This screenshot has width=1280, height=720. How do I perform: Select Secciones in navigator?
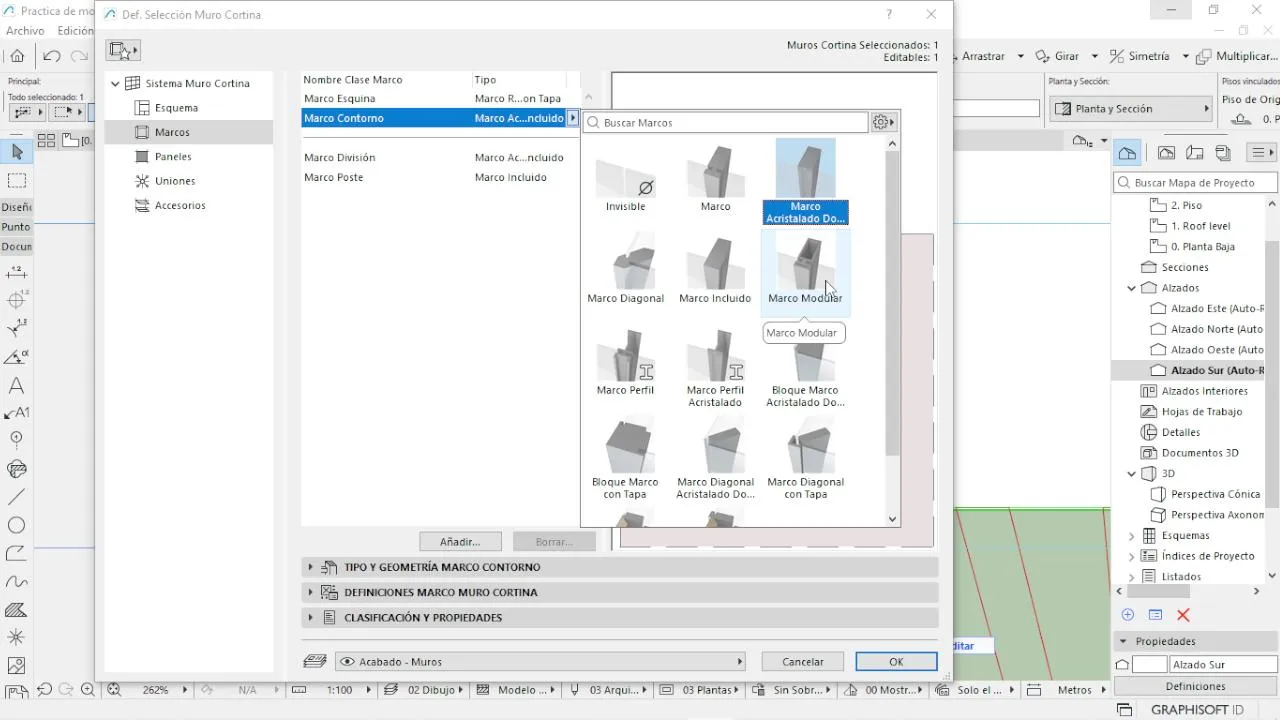pos(1174,267)
